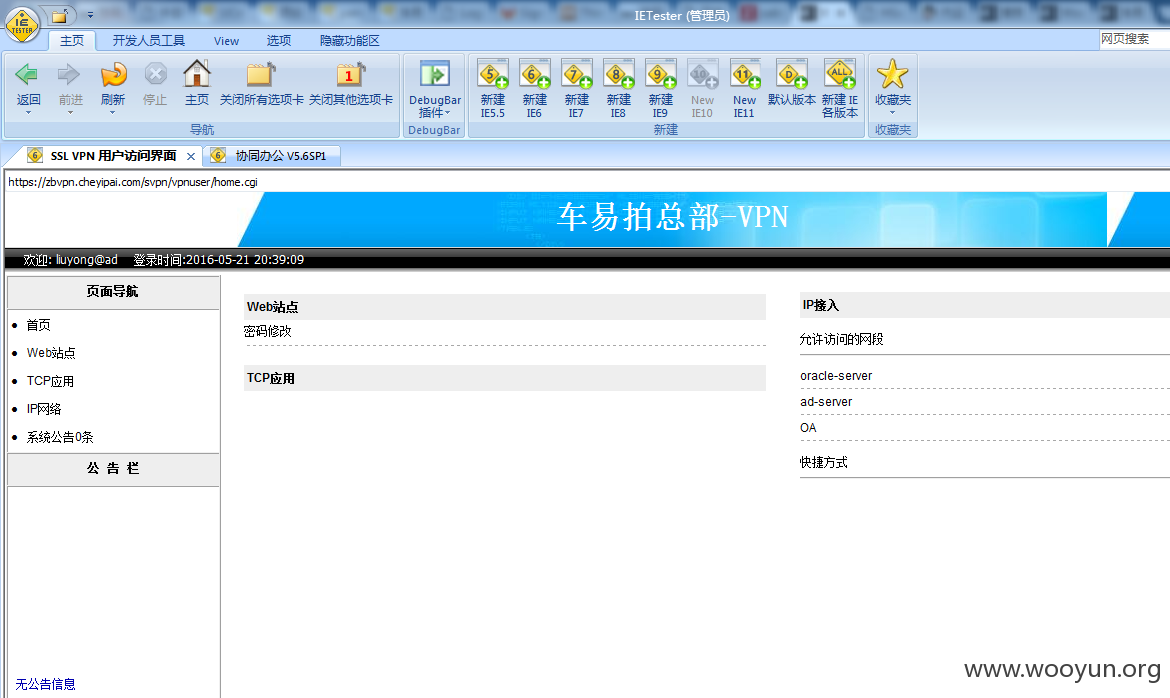Screen dimensions: 1170x698
Task: Click the ad-server entry
Action: pyautogui.click(x=826, y=402)
